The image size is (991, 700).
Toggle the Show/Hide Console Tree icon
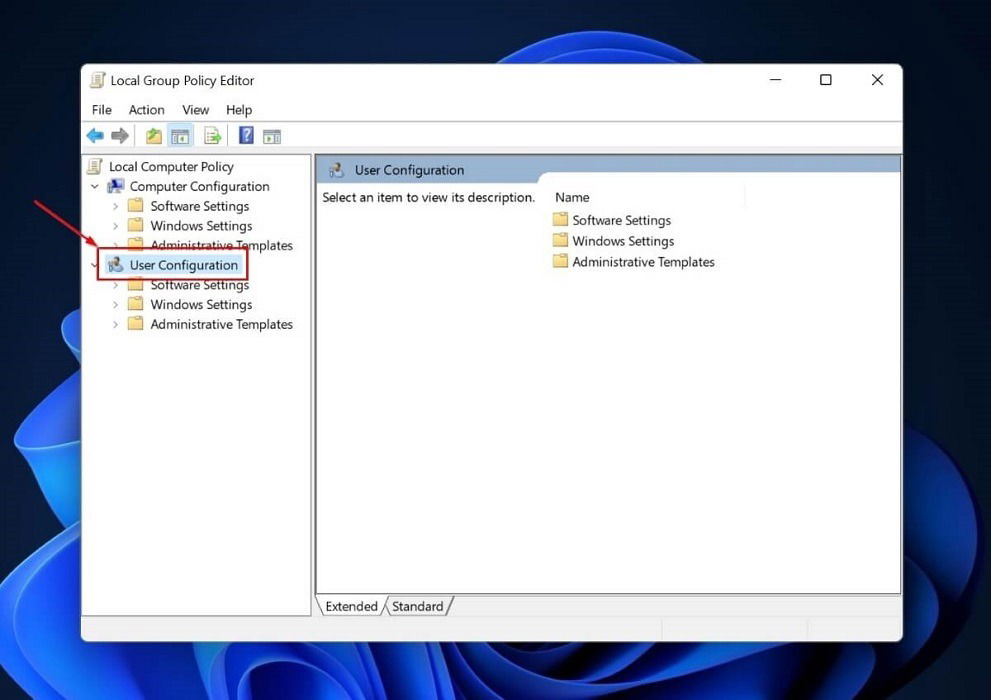181,135
